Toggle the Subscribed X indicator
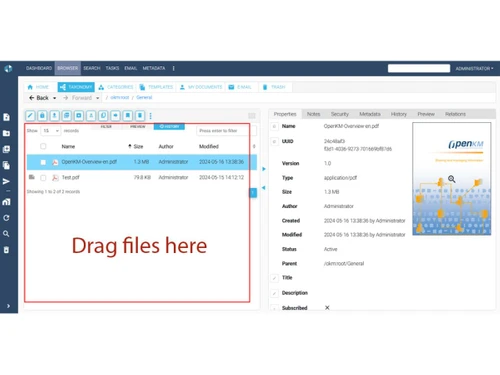Viewport: 500px width, 375px height. tap(327, 308)
